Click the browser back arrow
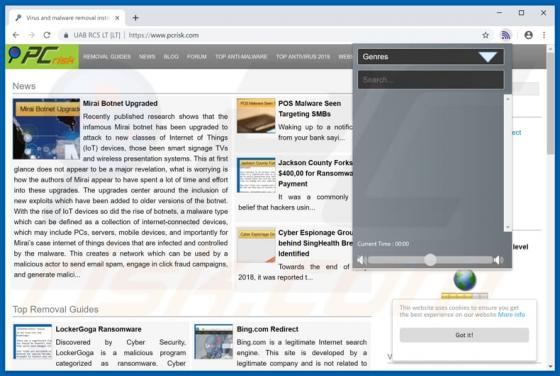Viewport: 560px width, 376px height. pyautogui.click(x=16, y=35)
